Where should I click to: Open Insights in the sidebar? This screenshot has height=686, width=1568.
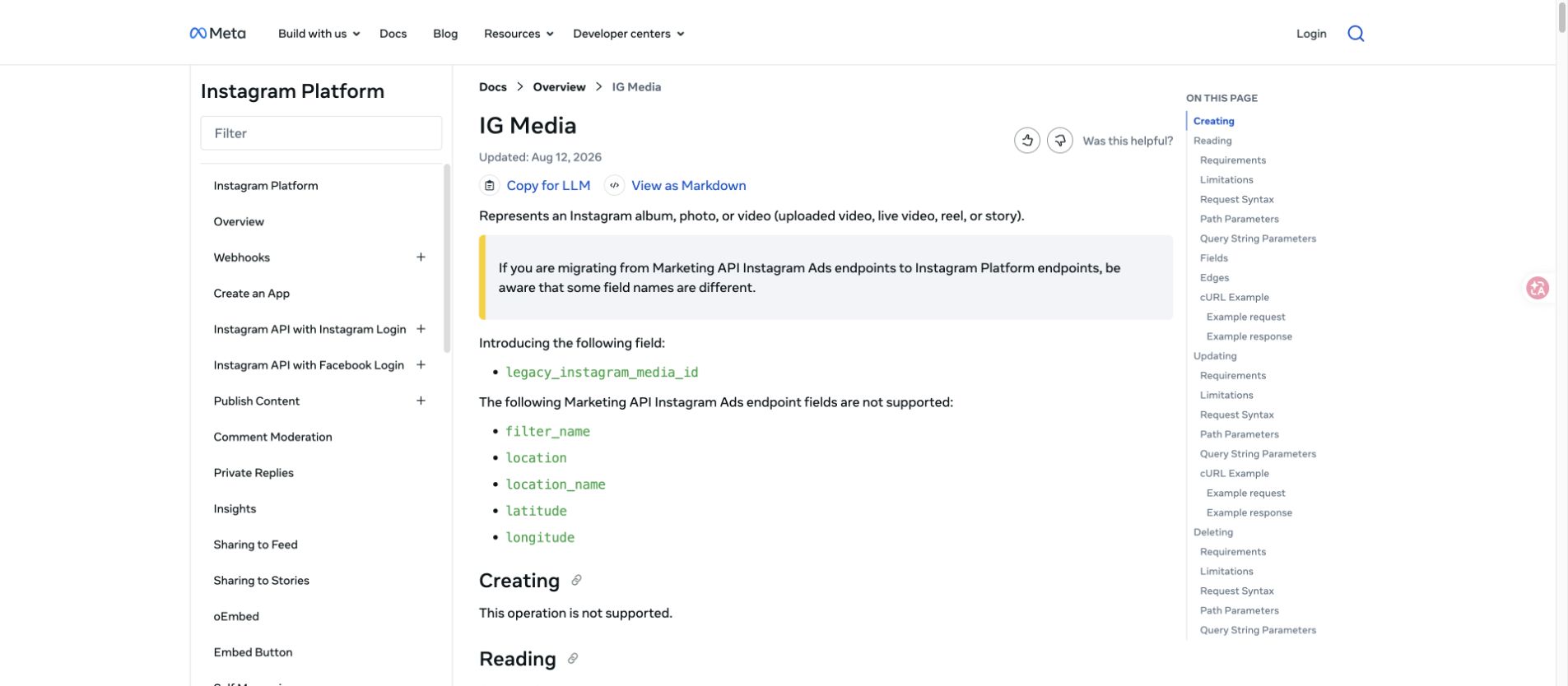pos(235,508)
